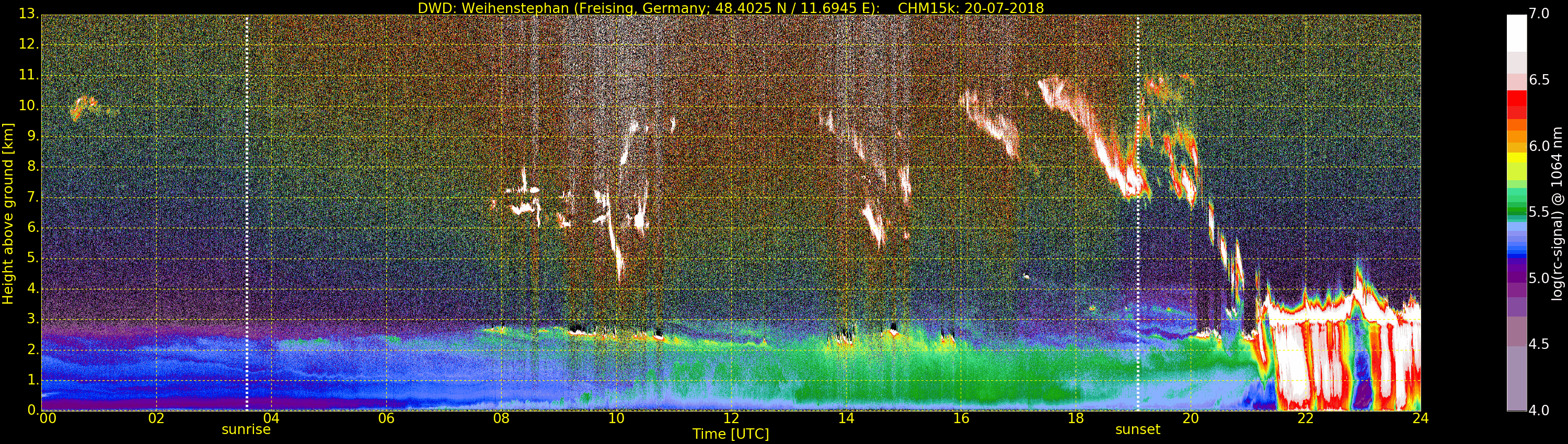This screenshot has height=444, width=1568.
Task: Click height axis tick label 12
Action: pyautogui.click(x=28, y=44)
